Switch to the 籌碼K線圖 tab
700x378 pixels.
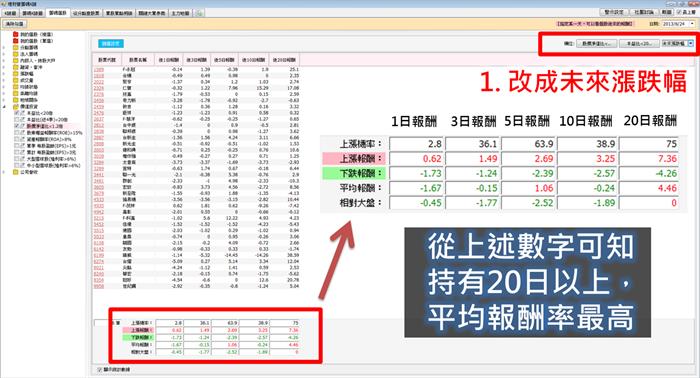point(33,13)
